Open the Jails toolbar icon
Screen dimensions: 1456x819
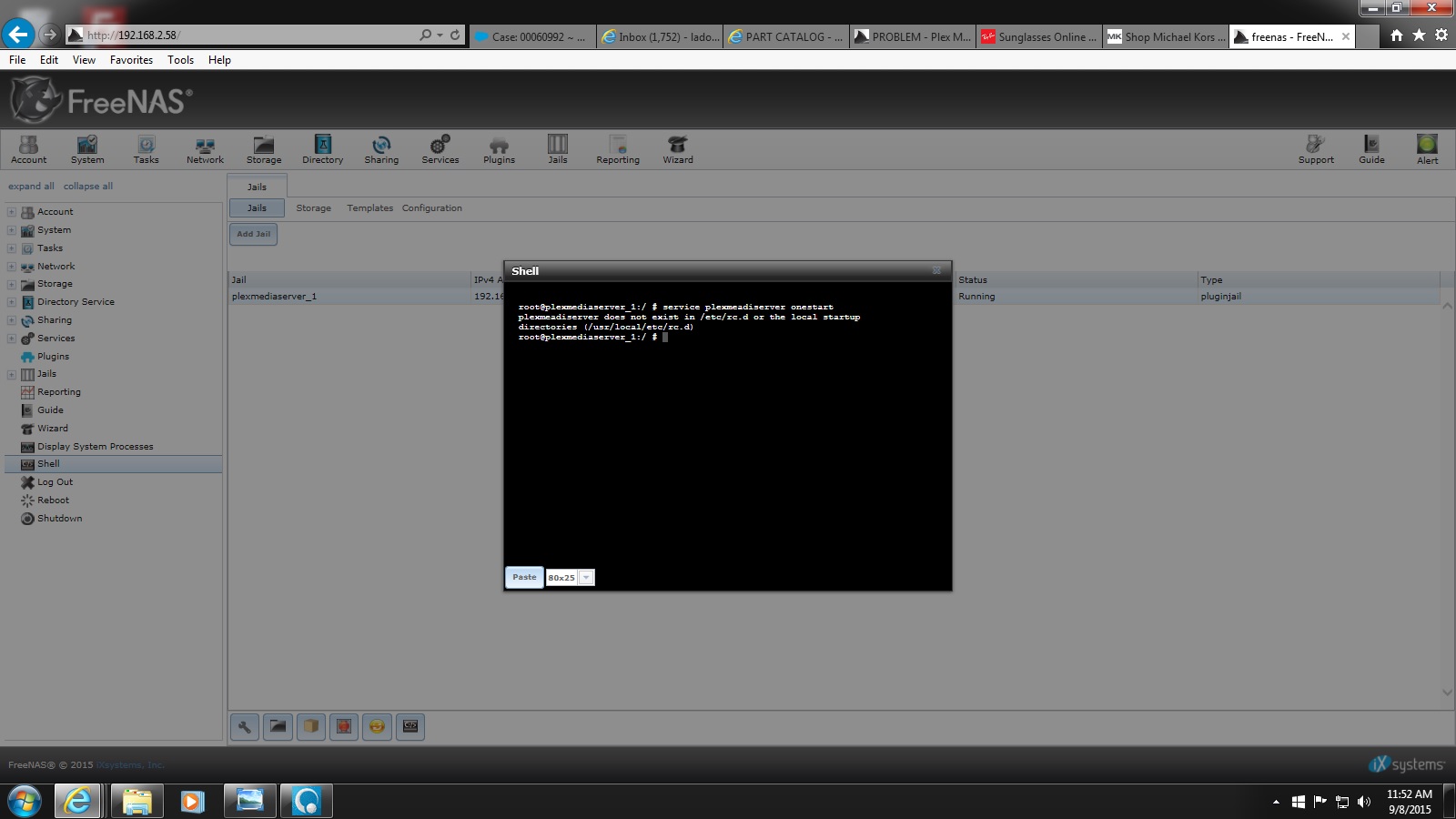point(558,149)
